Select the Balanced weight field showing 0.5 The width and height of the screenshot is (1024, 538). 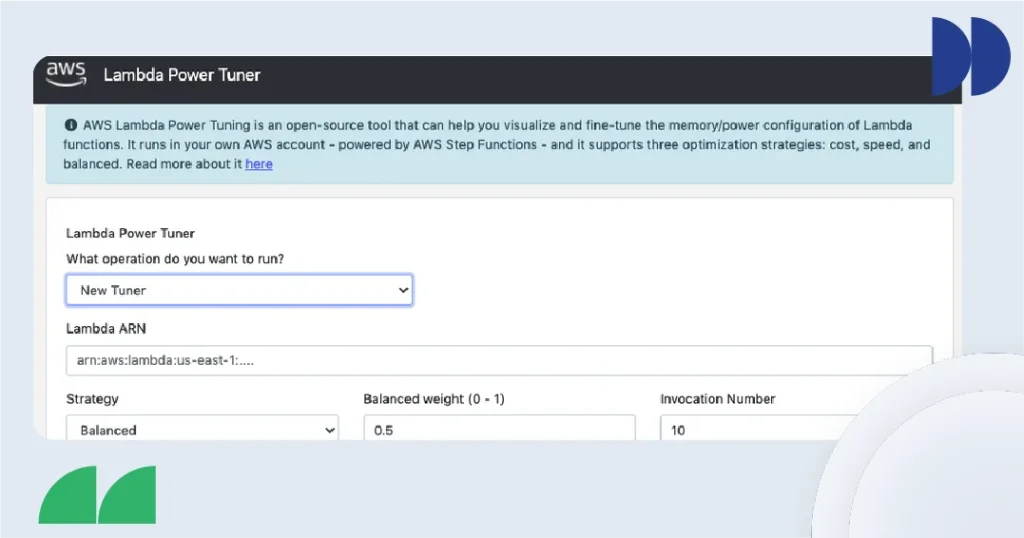[x=499, y=428]
